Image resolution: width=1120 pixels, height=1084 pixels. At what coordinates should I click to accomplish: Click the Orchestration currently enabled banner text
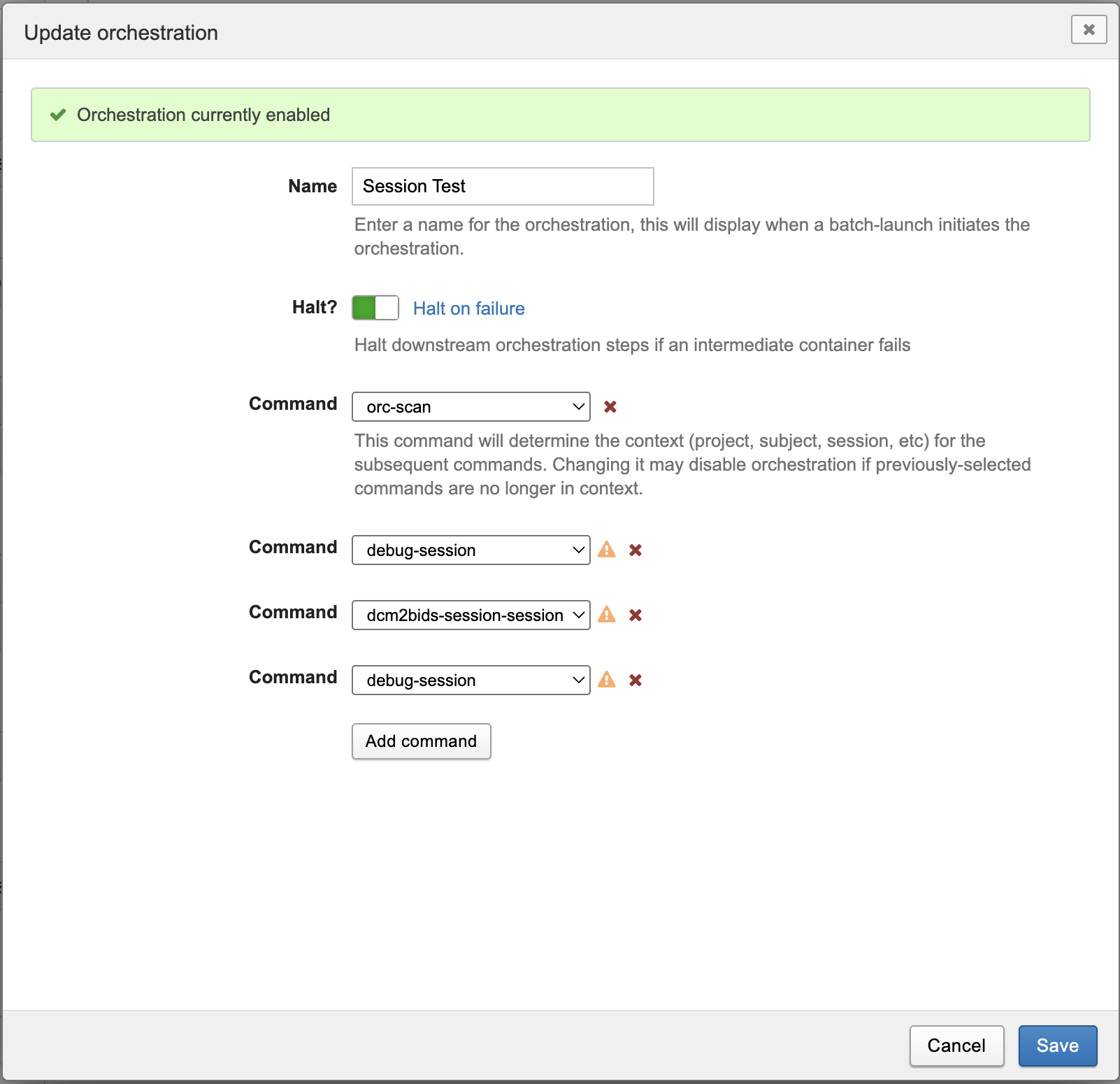point(203,115)
